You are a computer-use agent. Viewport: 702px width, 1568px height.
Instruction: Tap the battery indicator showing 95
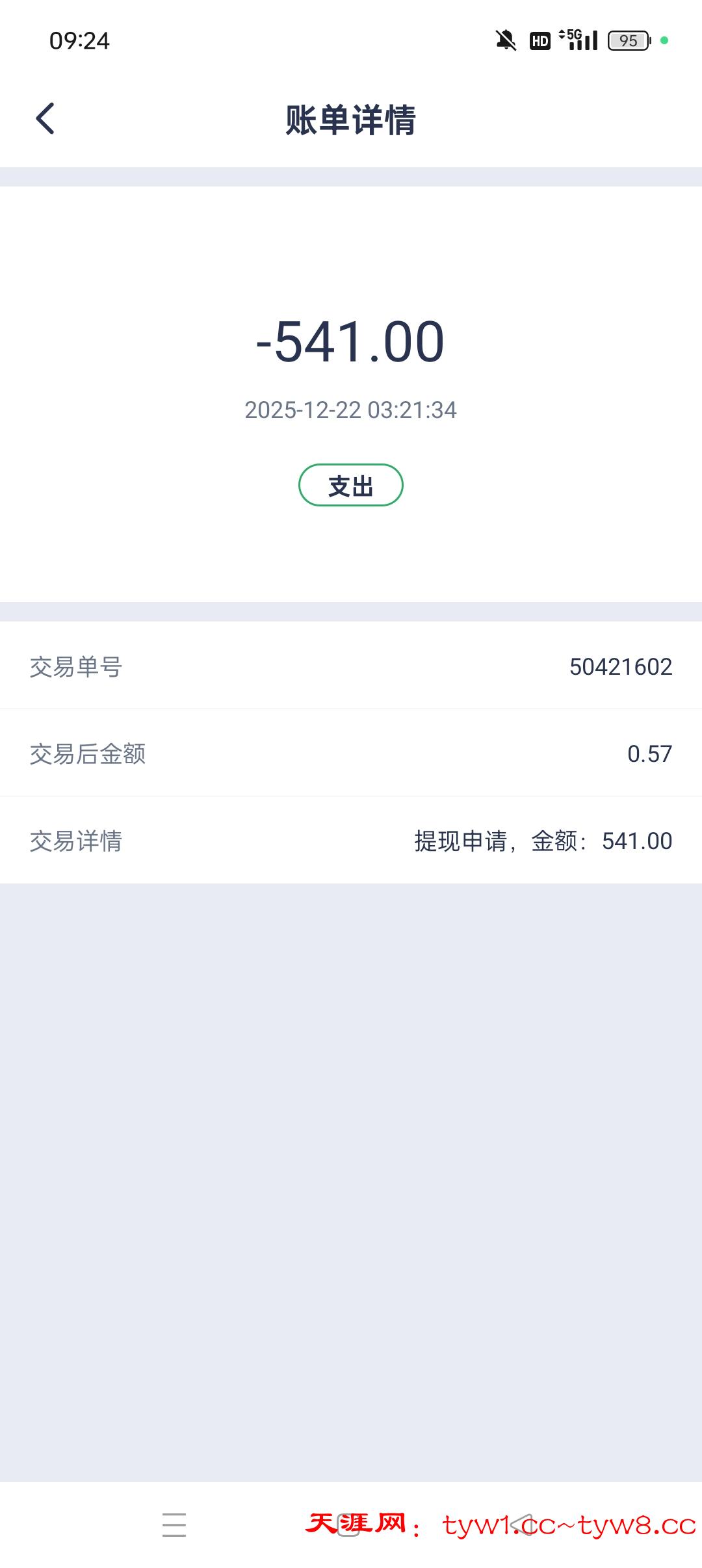(629, 41)
